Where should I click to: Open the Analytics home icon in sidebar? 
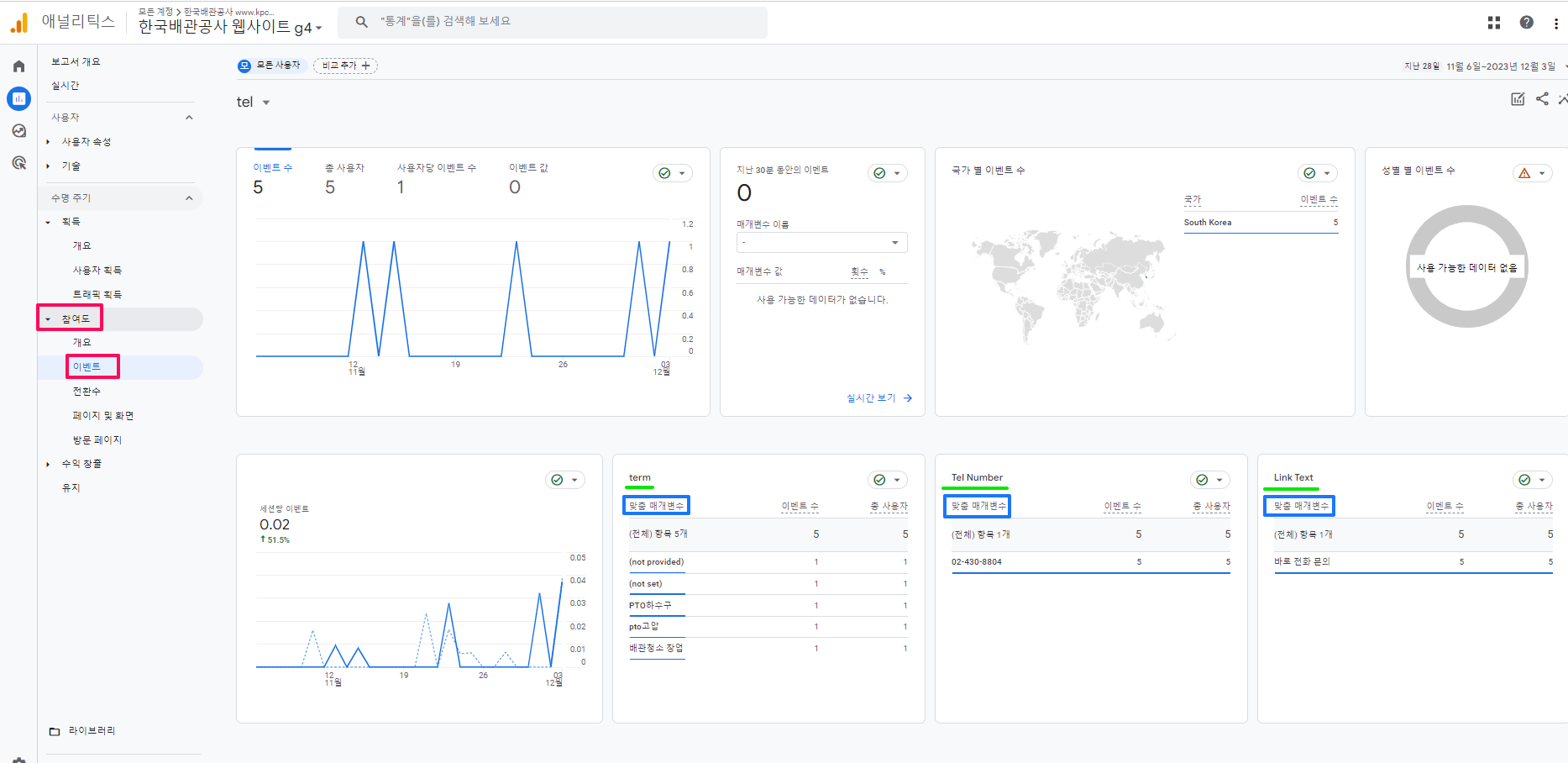point(18,66)
